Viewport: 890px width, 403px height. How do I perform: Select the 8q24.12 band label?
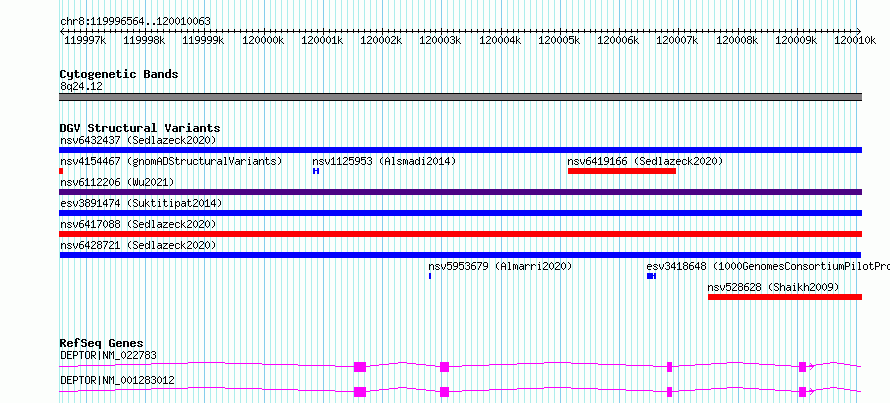tap(81, 87)
